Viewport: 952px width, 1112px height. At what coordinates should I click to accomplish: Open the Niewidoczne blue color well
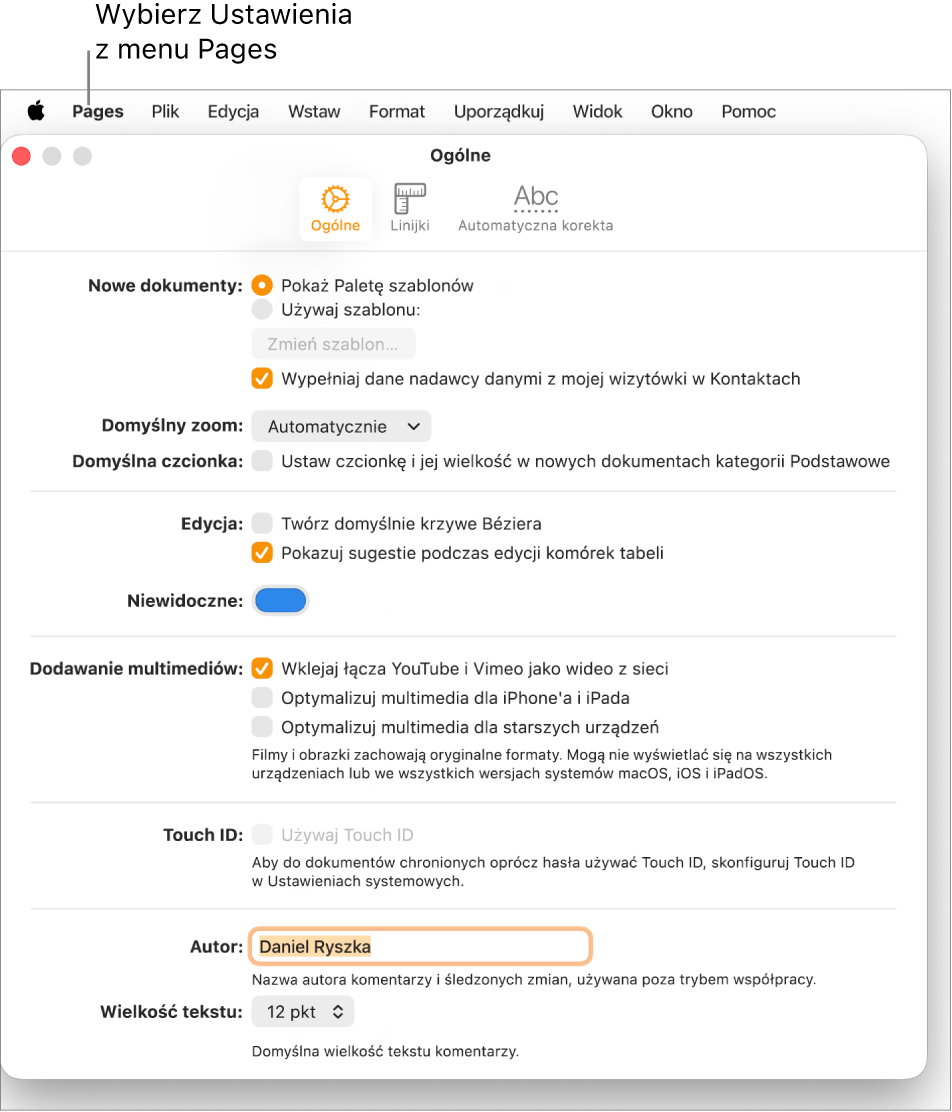click(x=281, y=601)
